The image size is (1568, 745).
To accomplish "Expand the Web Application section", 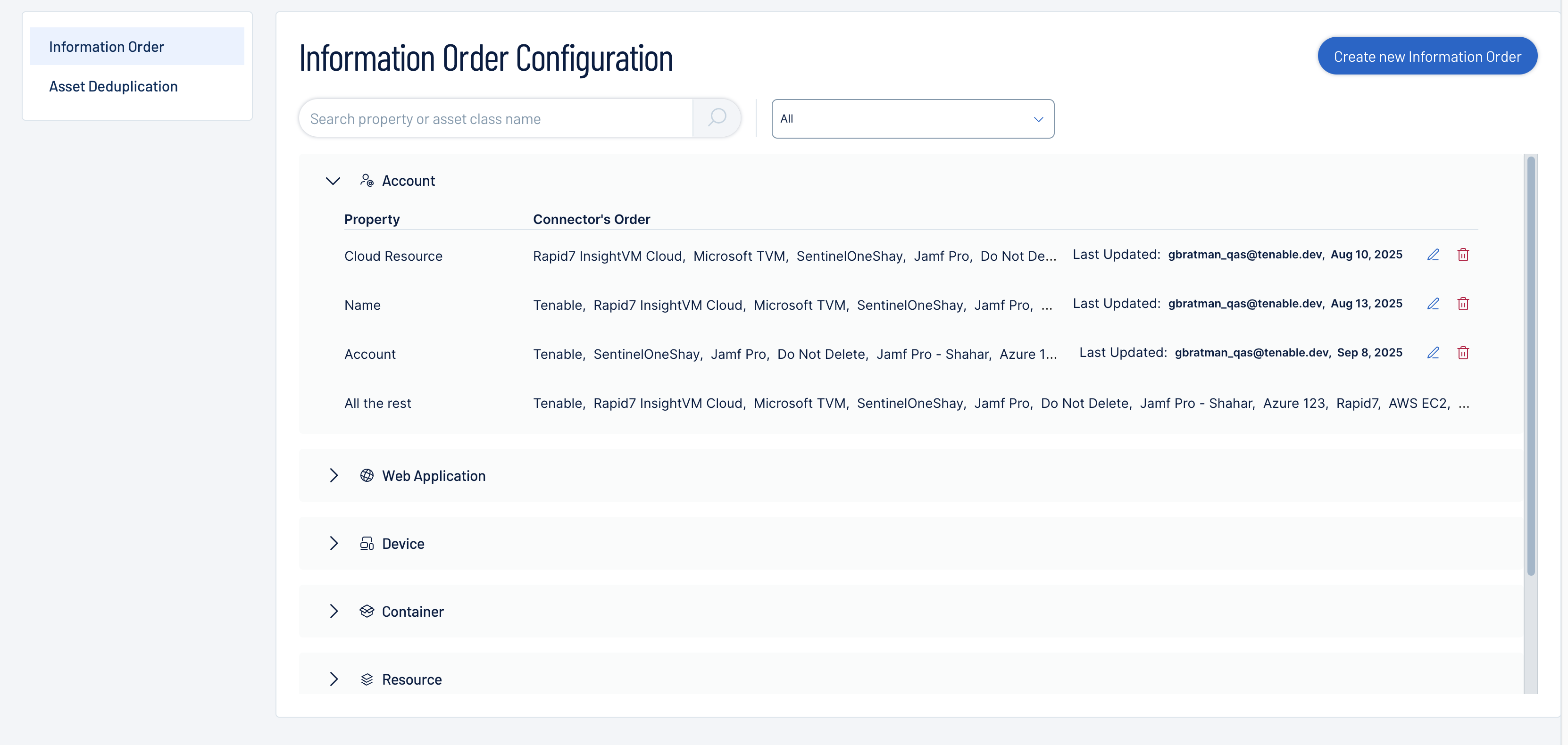I will (x=334, y=476).
